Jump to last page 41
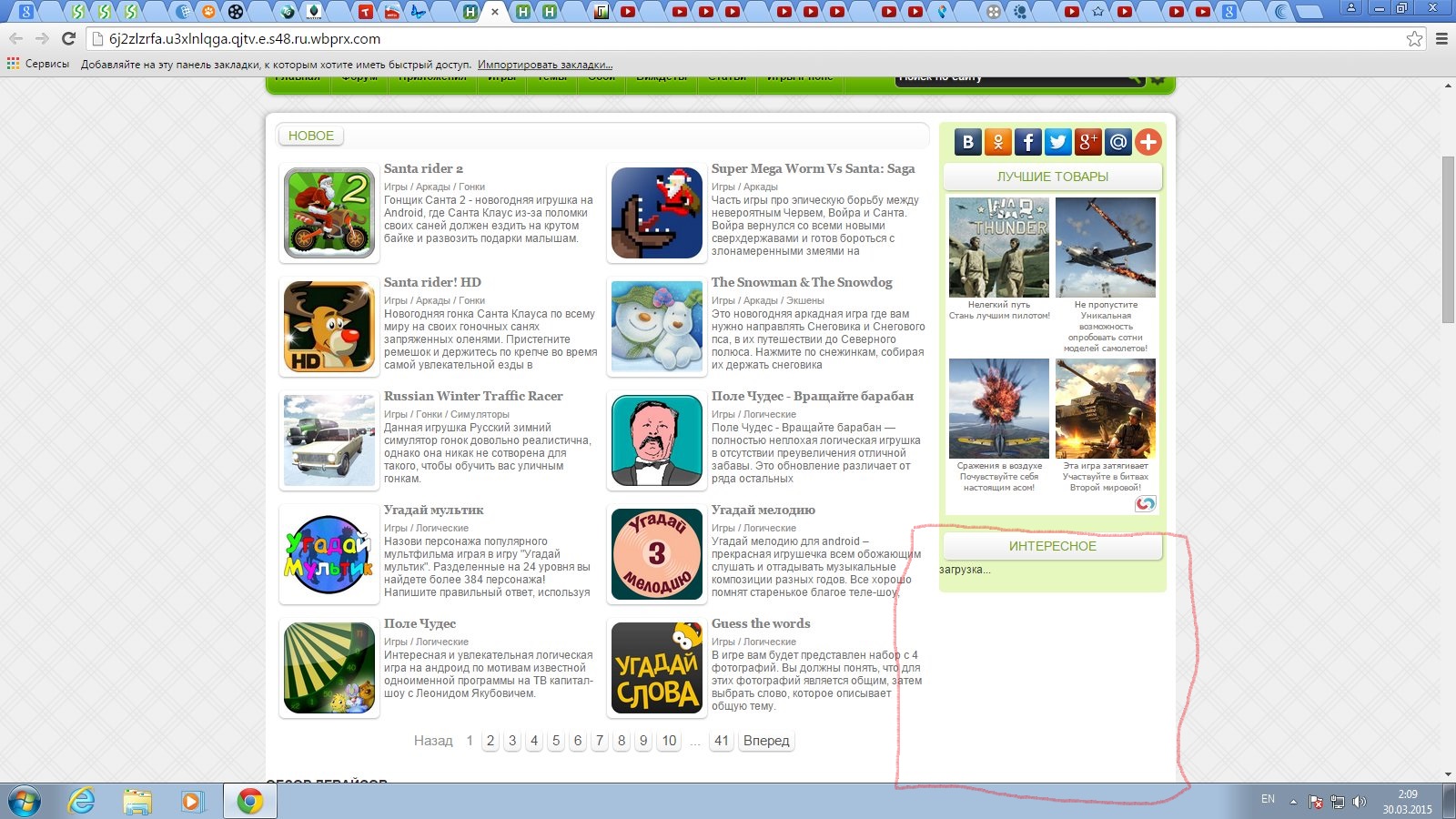Viewport: 1456px width, 819px height. pyautogui.click(x=722, y=741)
